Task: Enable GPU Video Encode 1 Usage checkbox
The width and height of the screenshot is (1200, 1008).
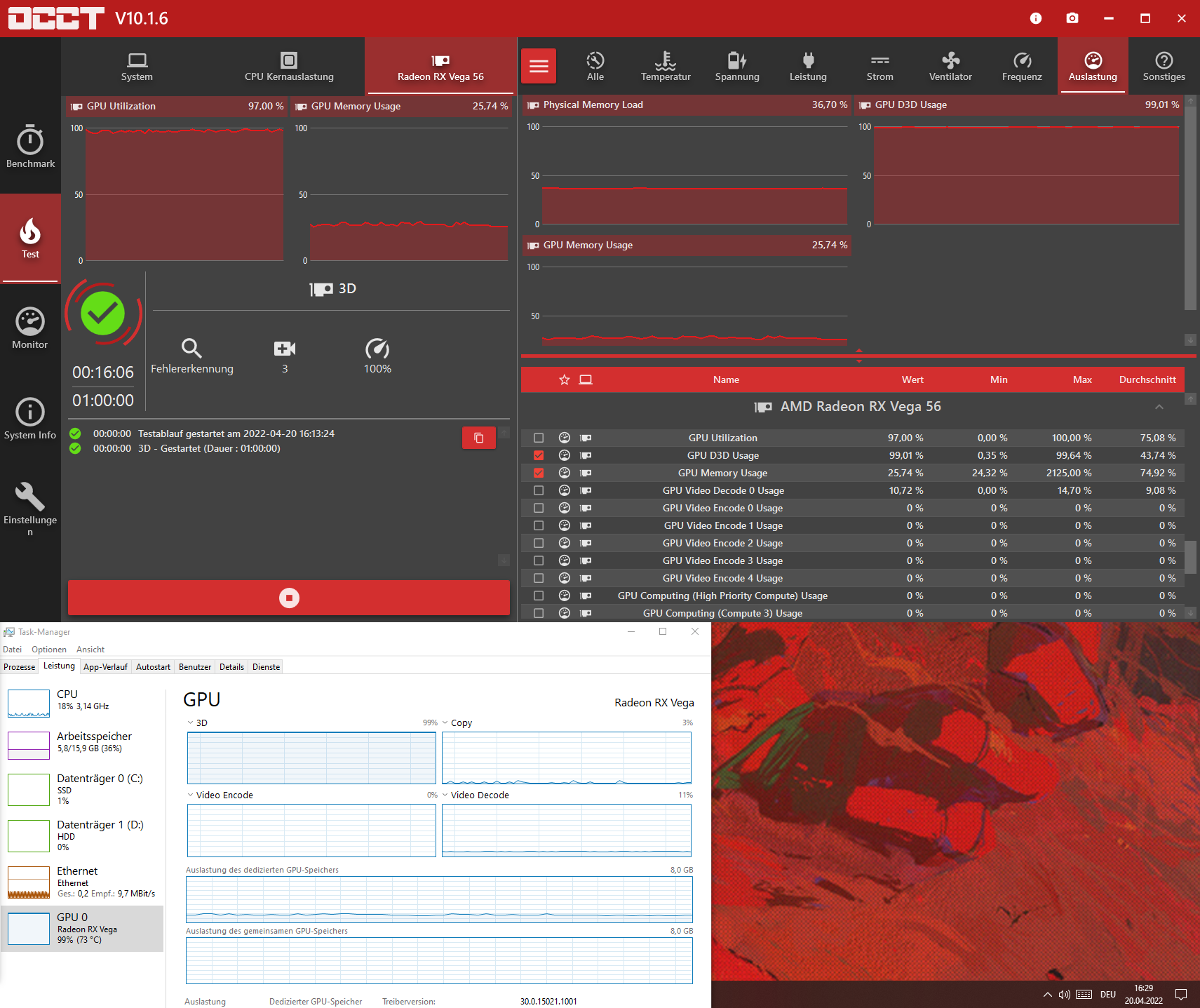Action: tap(539, 525)
